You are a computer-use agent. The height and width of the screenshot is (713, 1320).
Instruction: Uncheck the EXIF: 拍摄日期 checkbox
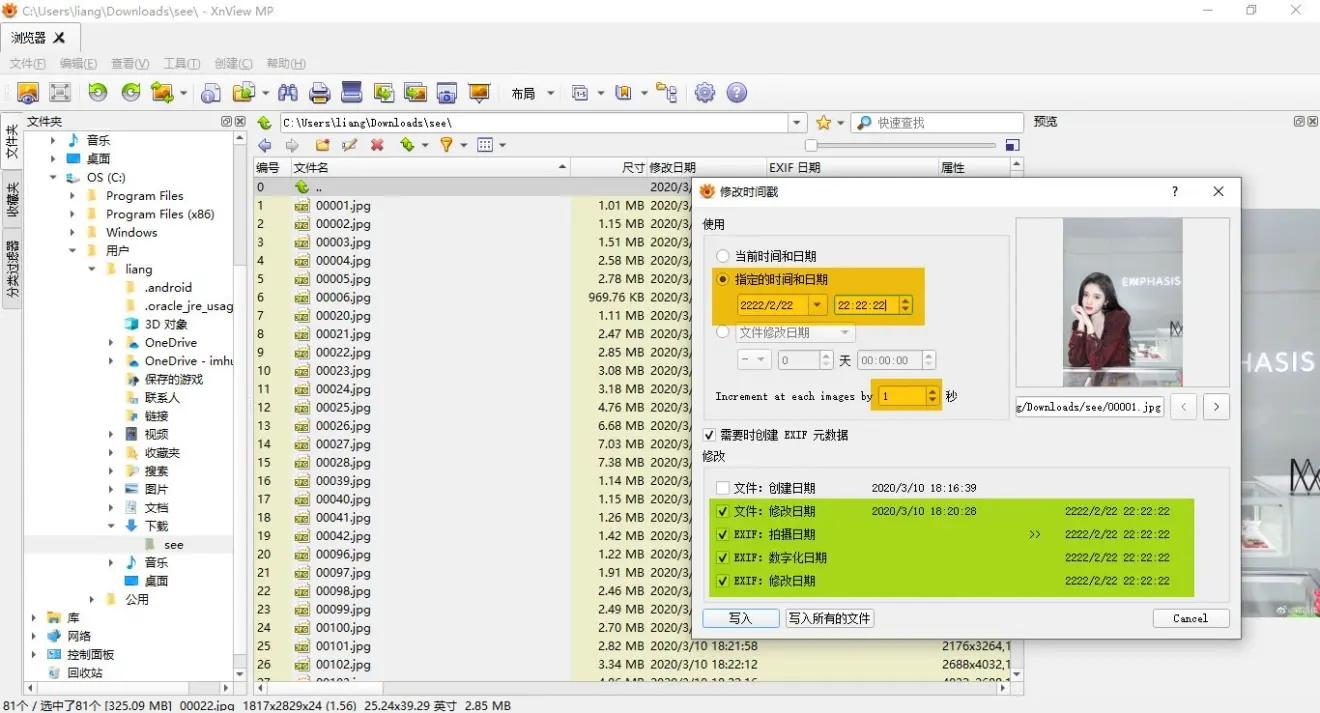[x=723, y=534]
